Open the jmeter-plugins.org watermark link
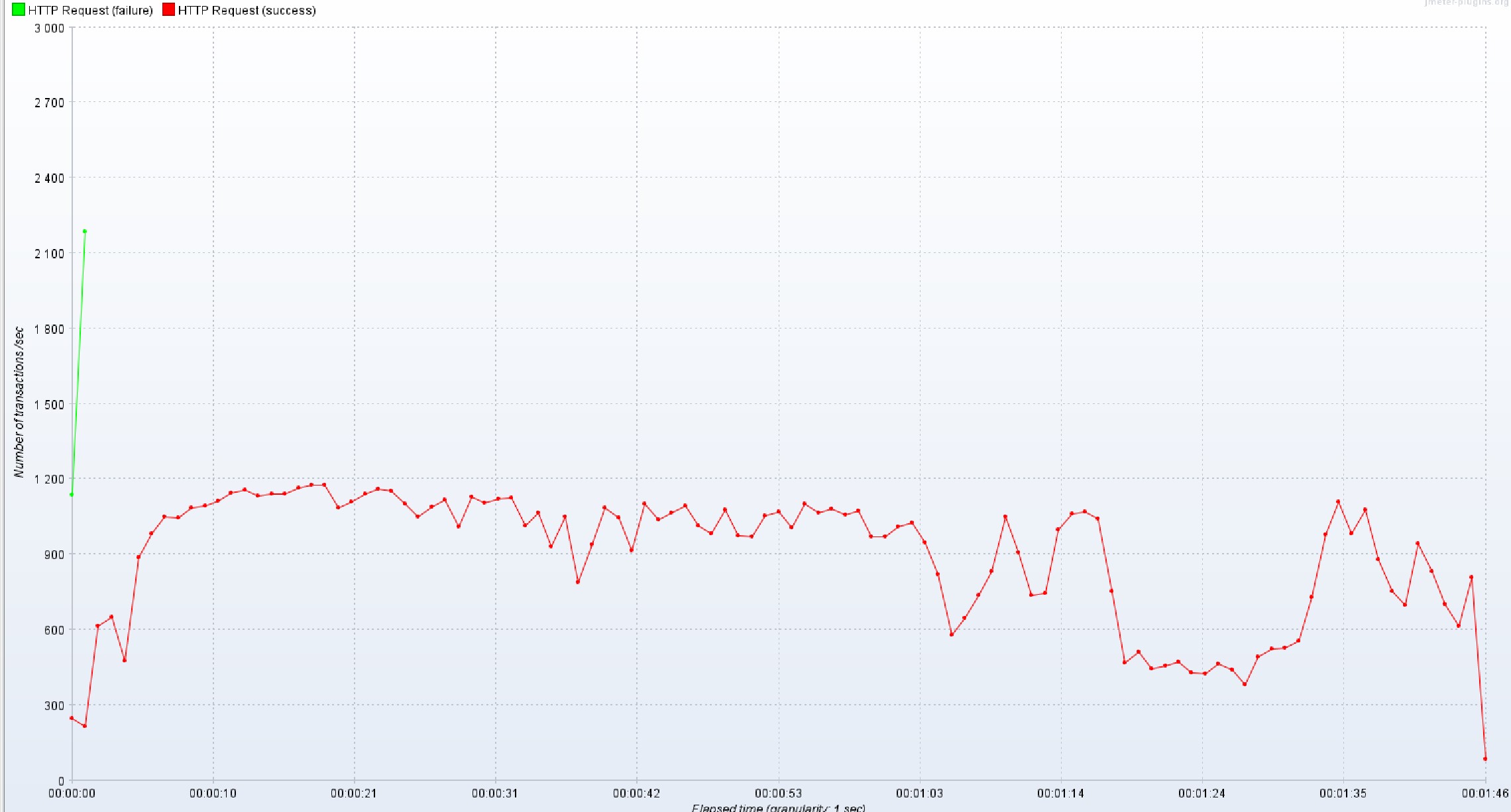The width and height of the screenshot is (1511, 812). pyautogui.click(x=1465, y=3)
